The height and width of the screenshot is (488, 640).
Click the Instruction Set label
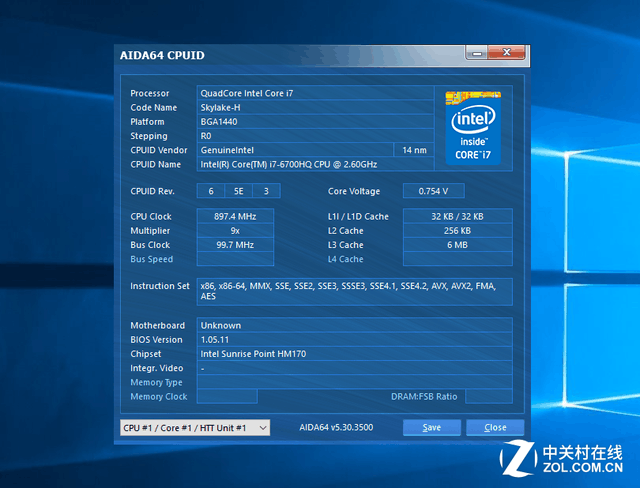160,286
